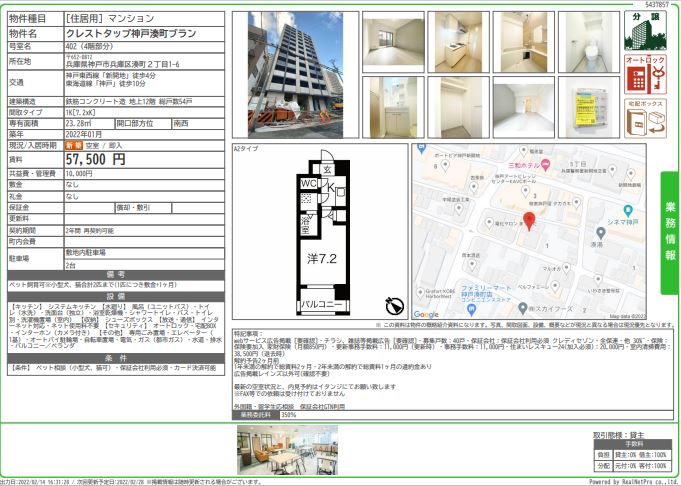The width and height of the screenshot is (681, 486).
Task: Open the toilet photo thumbnail
Action: click(x=588, y=42)
